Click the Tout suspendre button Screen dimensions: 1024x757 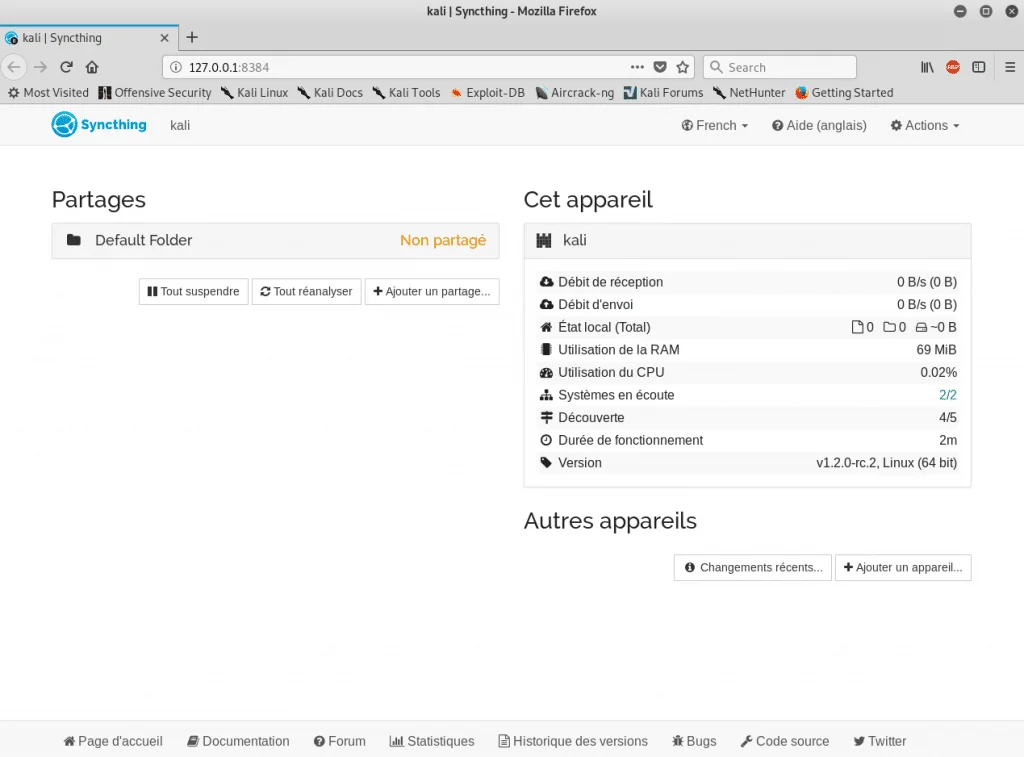coord(193,291)
